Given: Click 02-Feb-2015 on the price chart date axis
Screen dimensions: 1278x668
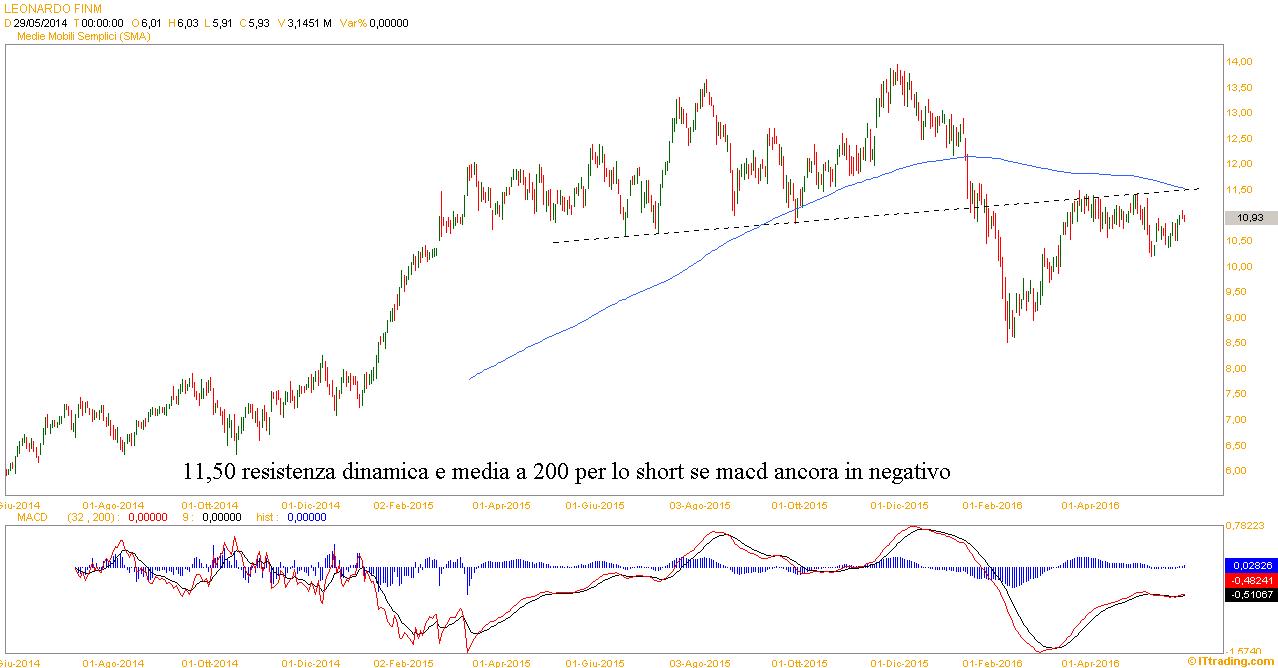Looking at the screenshot, I should (403, 505).
